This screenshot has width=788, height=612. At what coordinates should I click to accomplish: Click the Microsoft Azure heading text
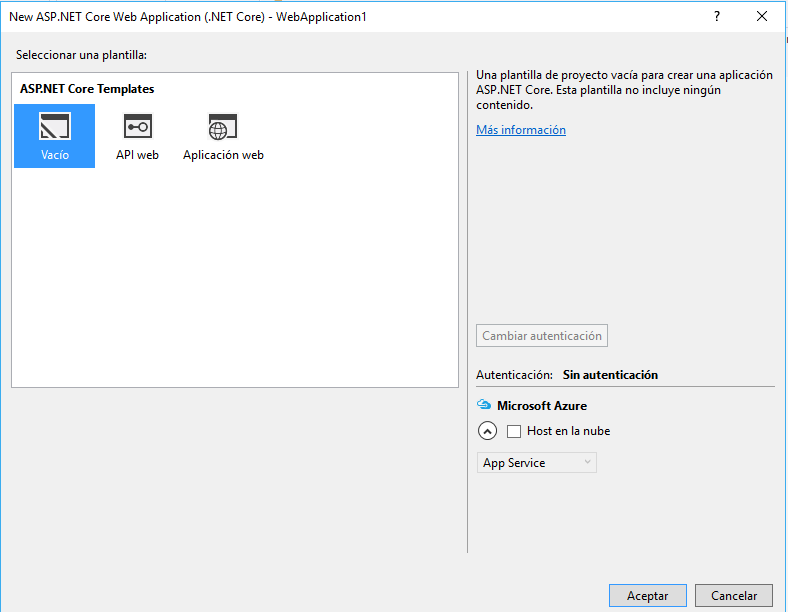tap(542, 405)
